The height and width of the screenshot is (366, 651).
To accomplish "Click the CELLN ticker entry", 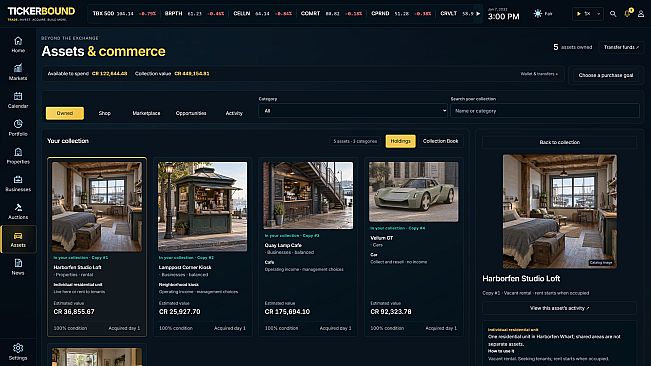I will [262, 14].
